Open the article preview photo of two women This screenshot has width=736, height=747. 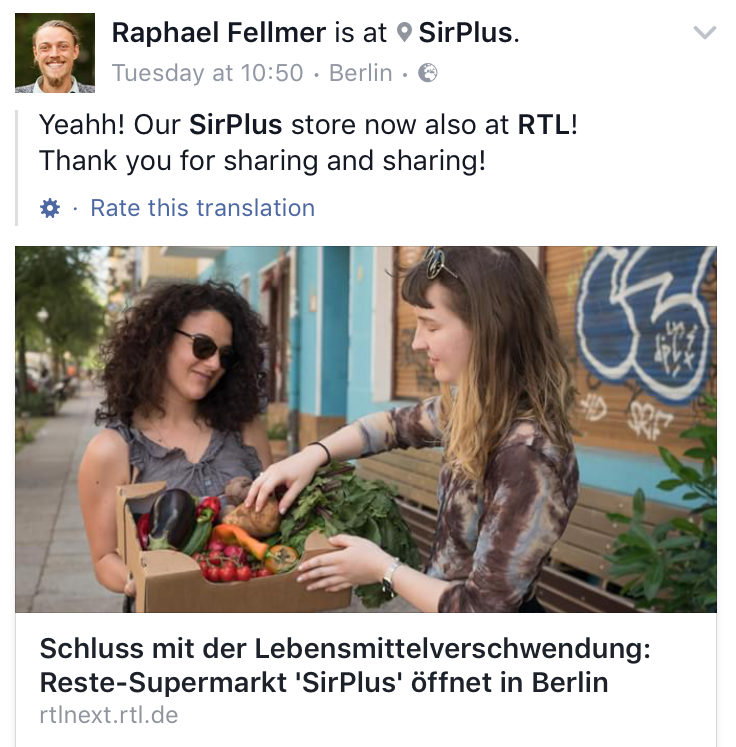366,429
